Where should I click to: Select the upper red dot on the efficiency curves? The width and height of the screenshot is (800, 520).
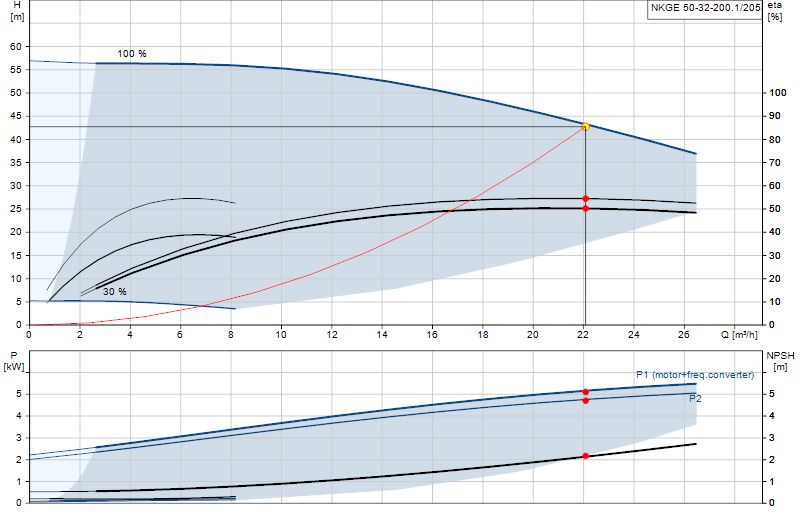pyautogui.click(x=585, y=199)
